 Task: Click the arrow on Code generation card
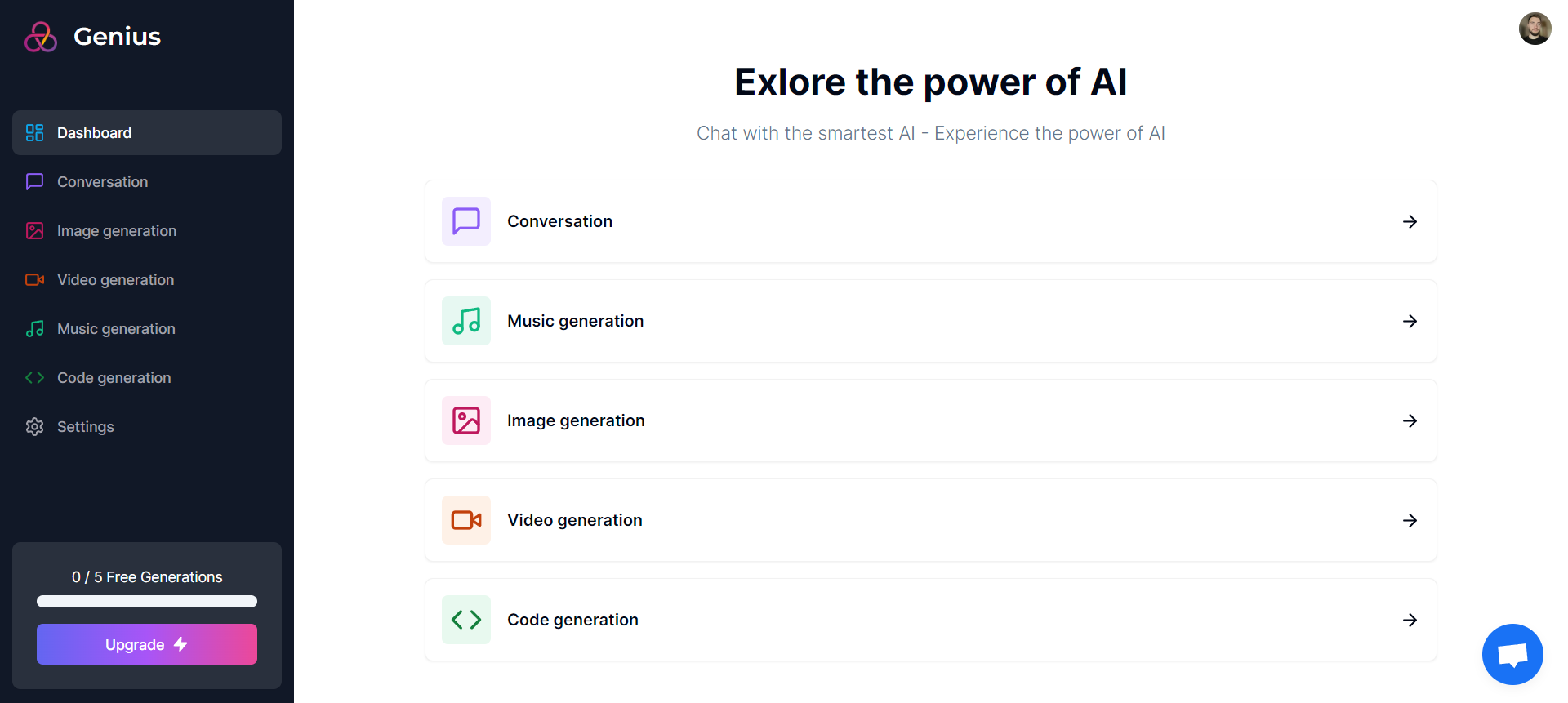[1410, 620]
